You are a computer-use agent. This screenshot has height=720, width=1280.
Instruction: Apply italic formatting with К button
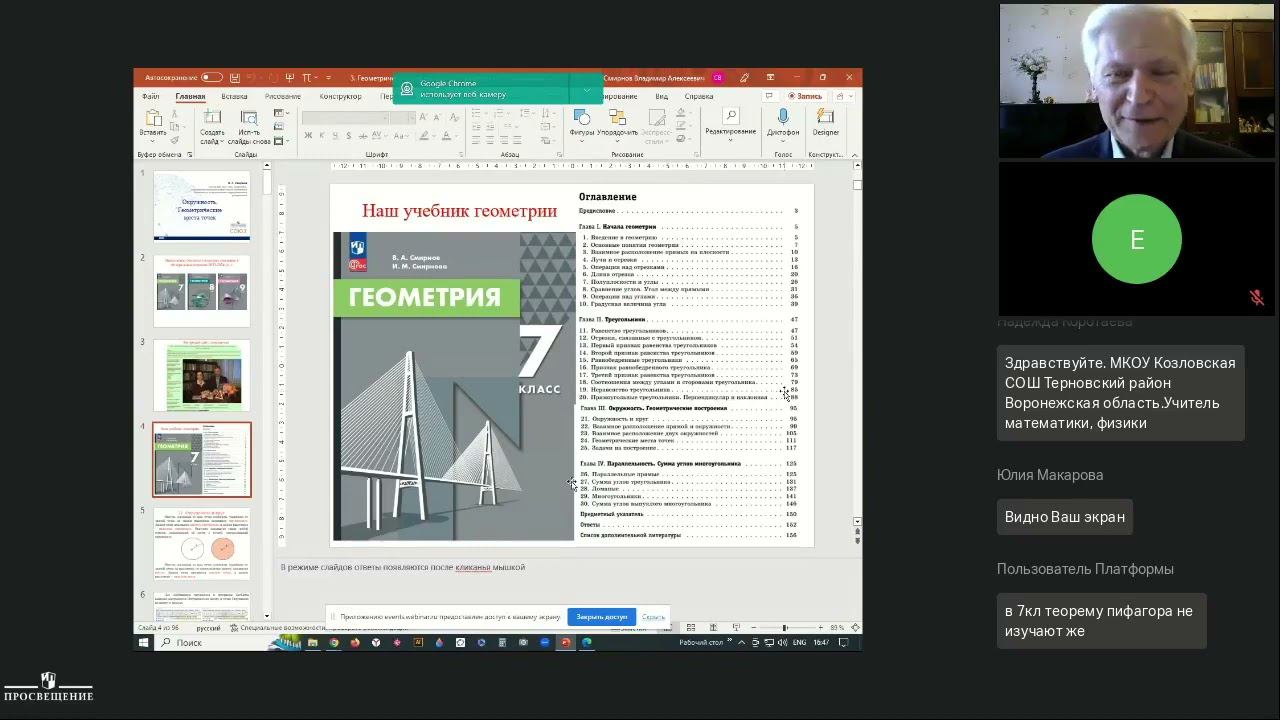[x=321, y=136]
